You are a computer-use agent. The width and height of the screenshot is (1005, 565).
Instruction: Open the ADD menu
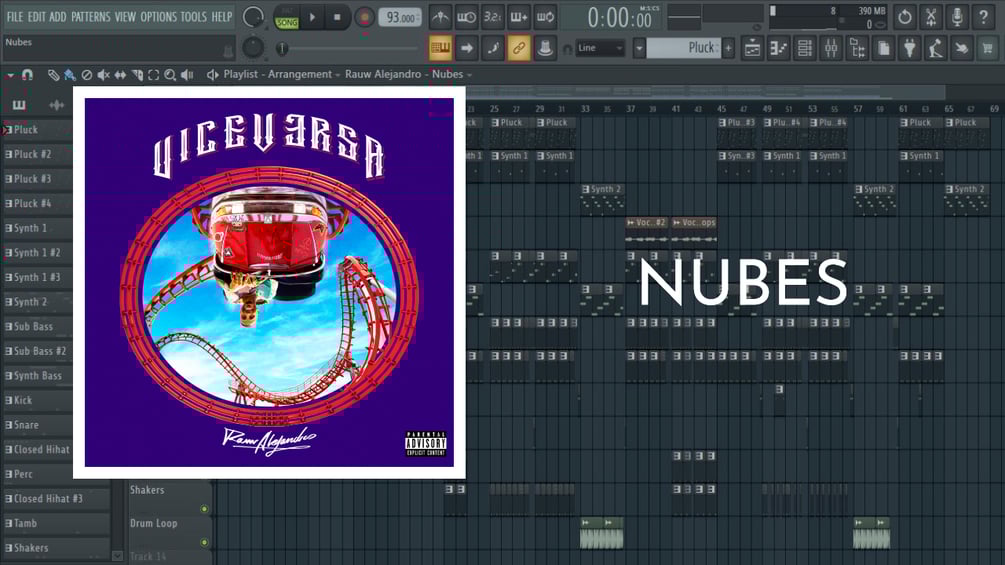[x=58, y=17]
